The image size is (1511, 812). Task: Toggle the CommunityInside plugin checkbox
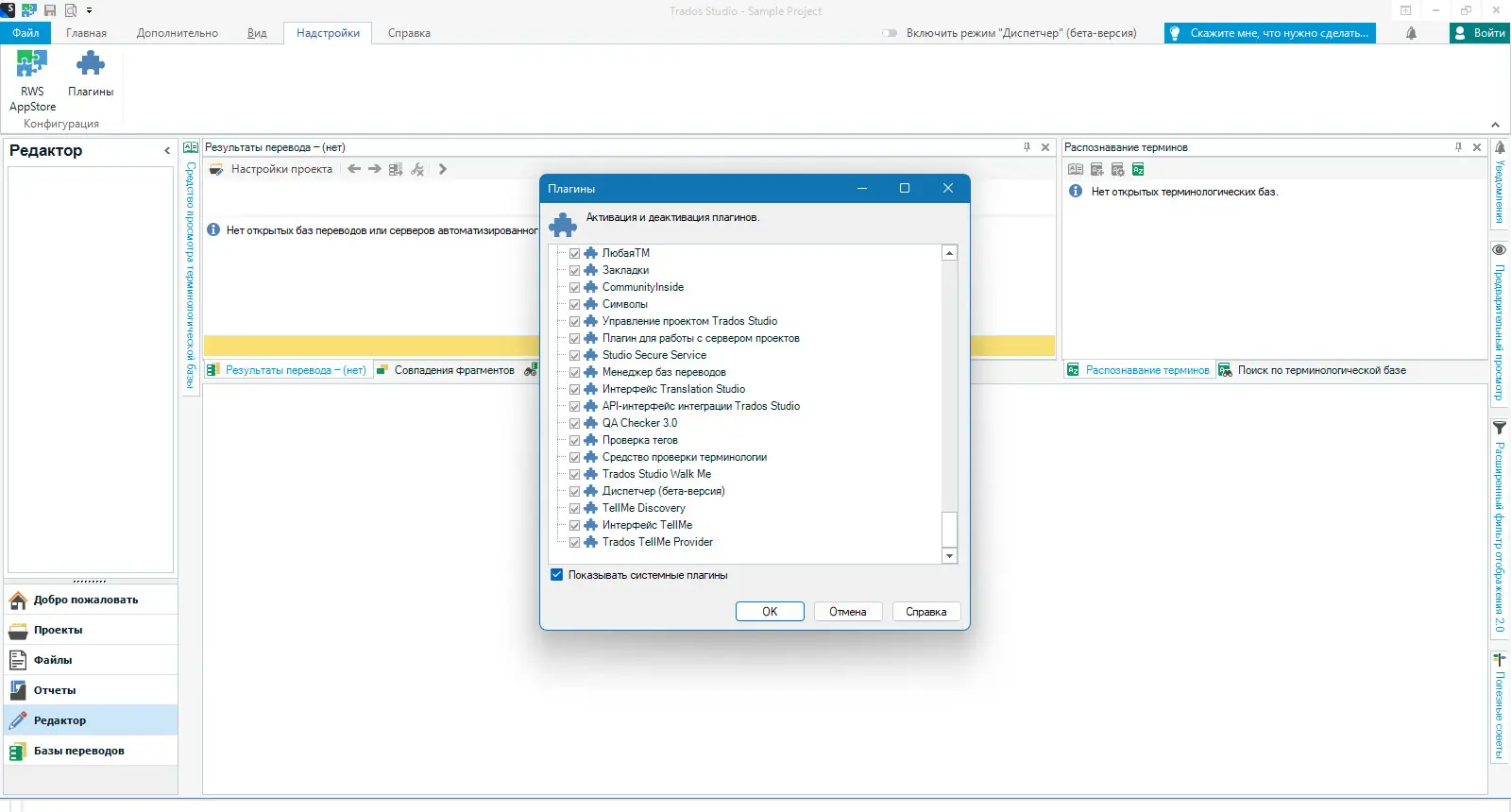tap(574, 287)
